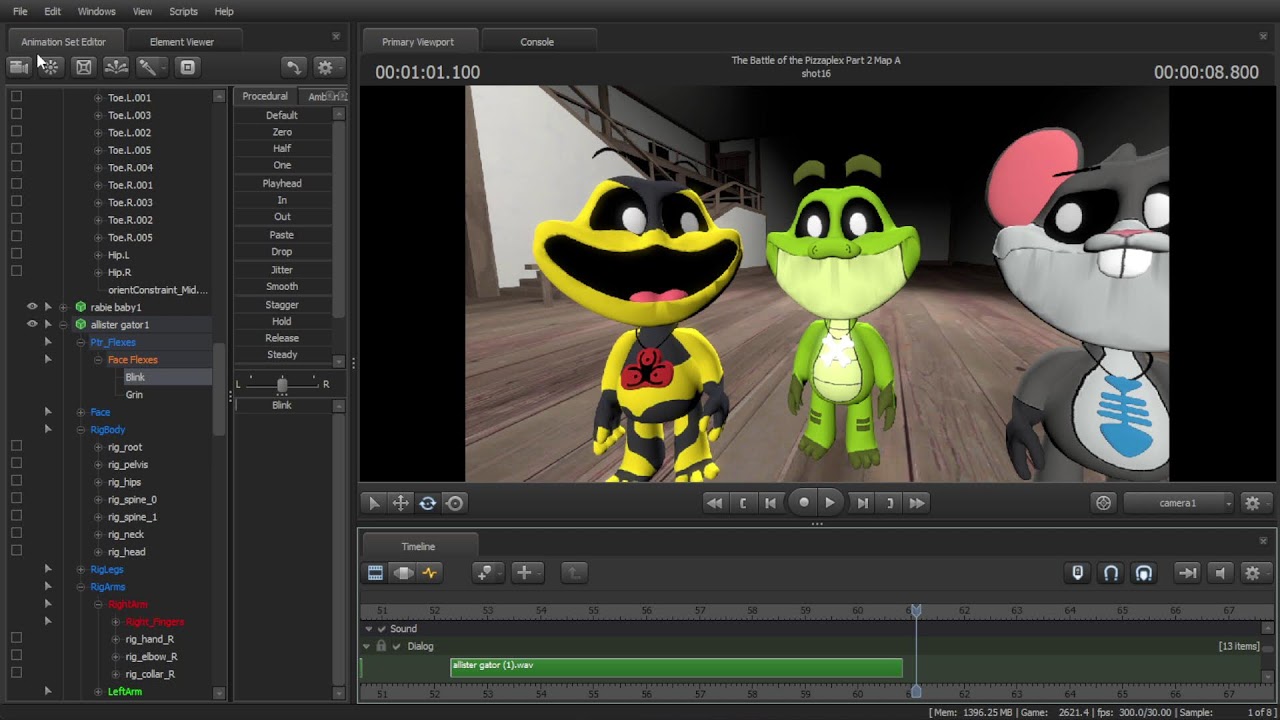Choose the selection arrow tool below viewport

pyautogui.click(x=374, y=503)
